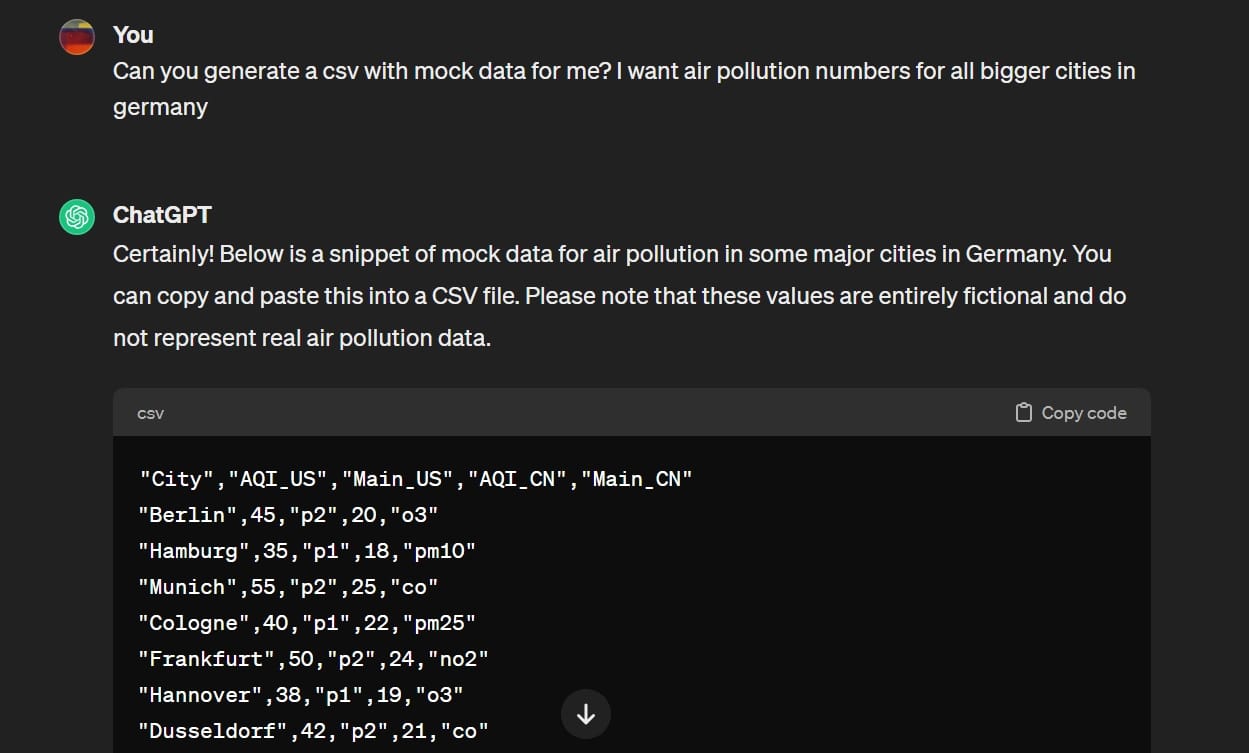Screen dimensions: 1249x753
Task: Click the "ChatGPT" sender name
Action: [162, 215]
